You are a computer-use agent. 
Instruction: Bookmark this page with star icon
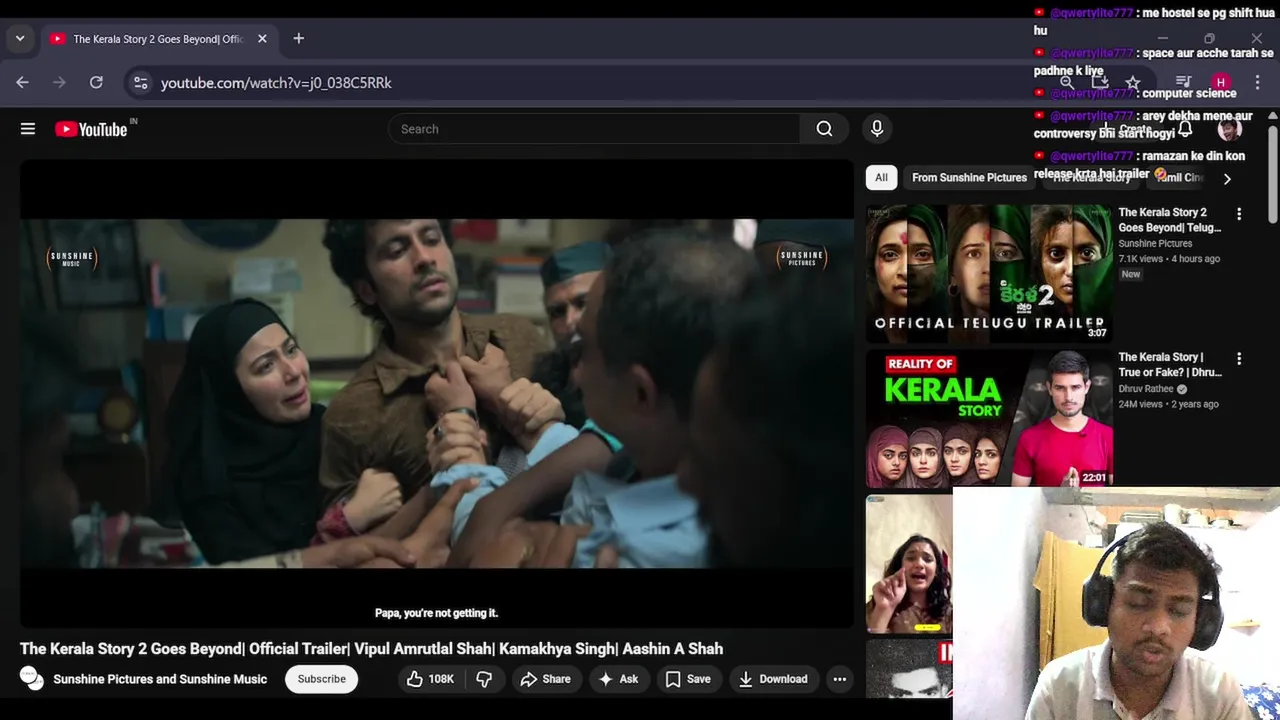coord(1132,83)
